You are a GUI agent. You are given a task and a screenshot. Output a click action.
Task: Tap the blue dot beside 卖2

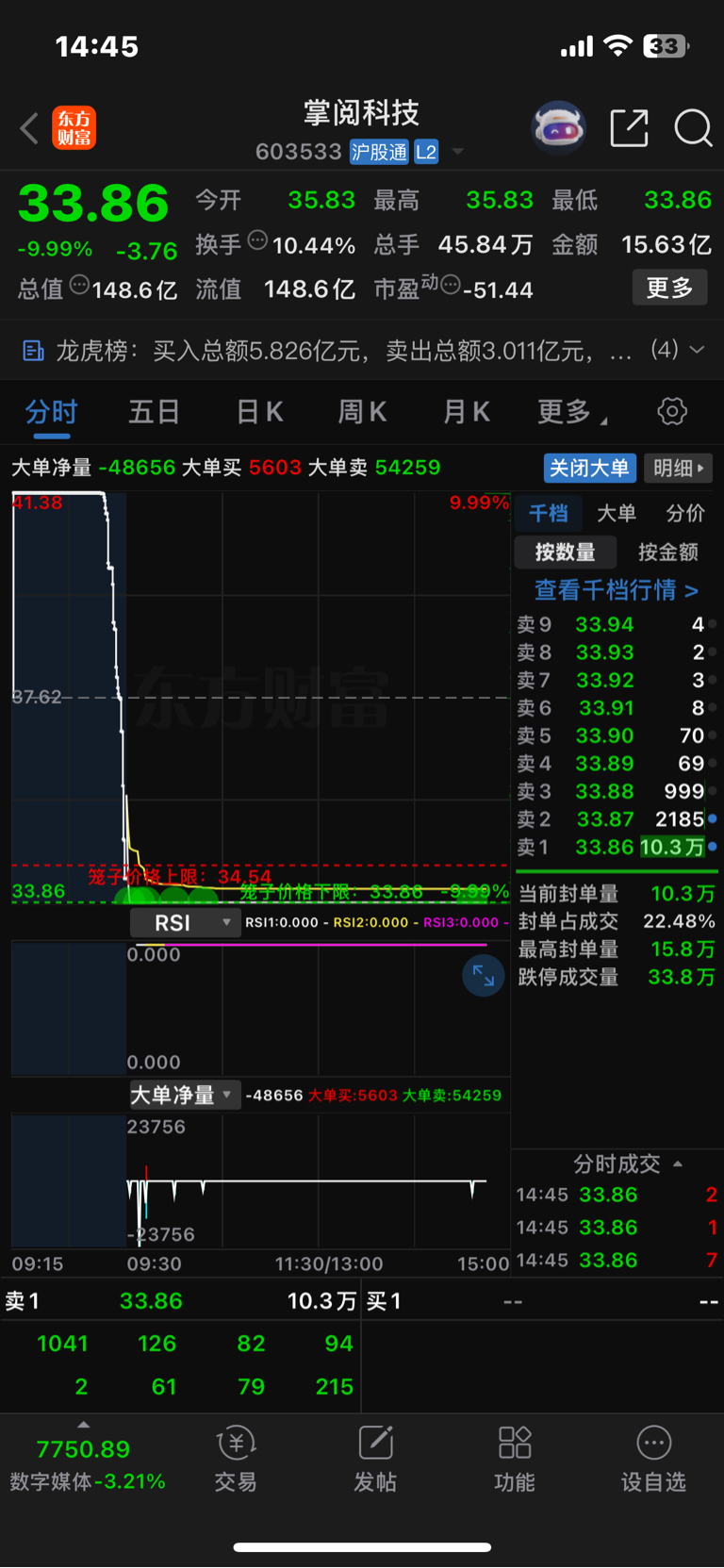713,818
